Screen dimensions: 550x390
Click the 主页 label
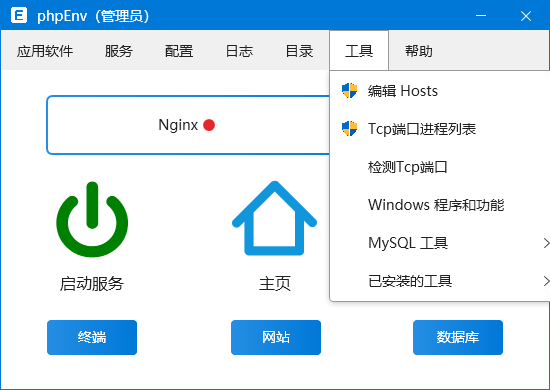pyautogui.click(x=275, y=283)
